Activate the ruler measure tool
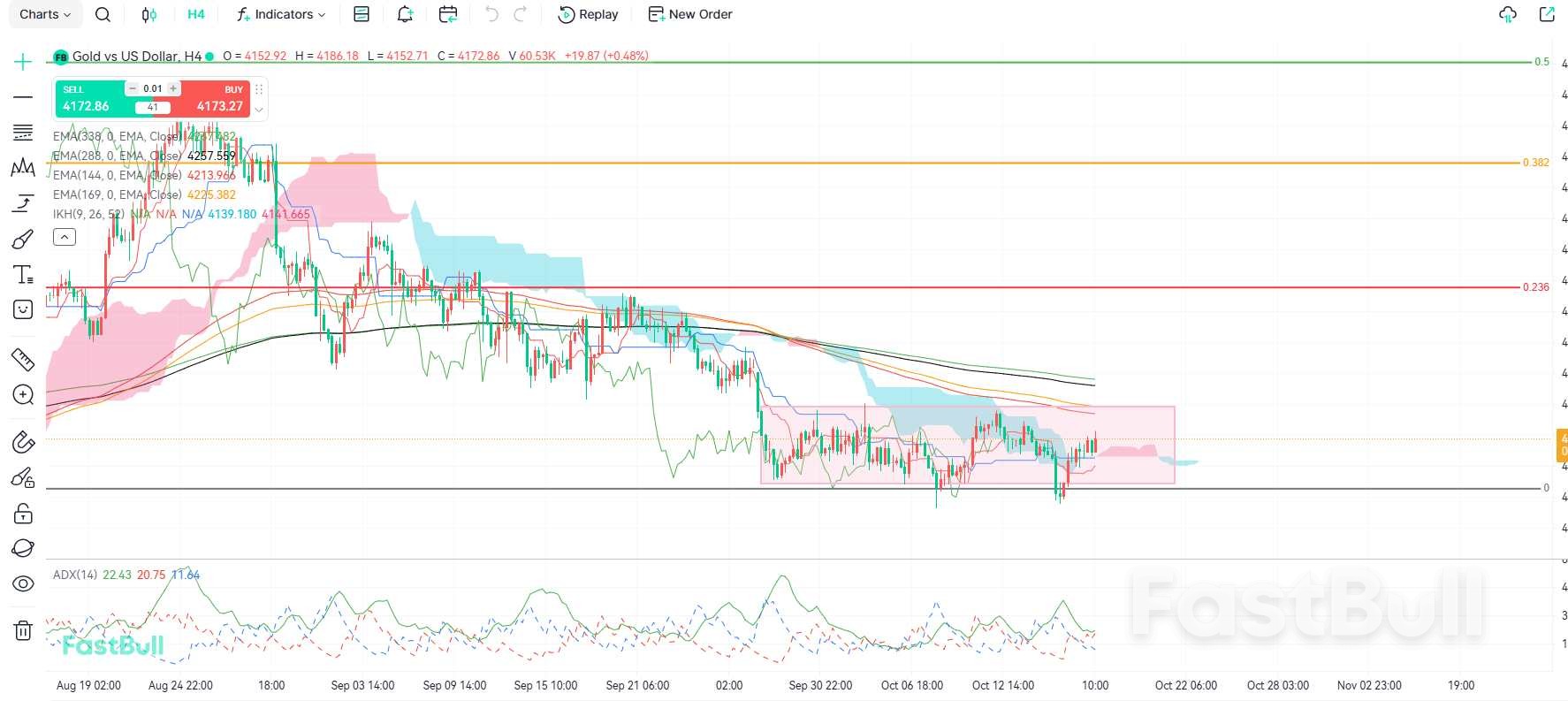The image size is (1568, 701). coord(23,359)
